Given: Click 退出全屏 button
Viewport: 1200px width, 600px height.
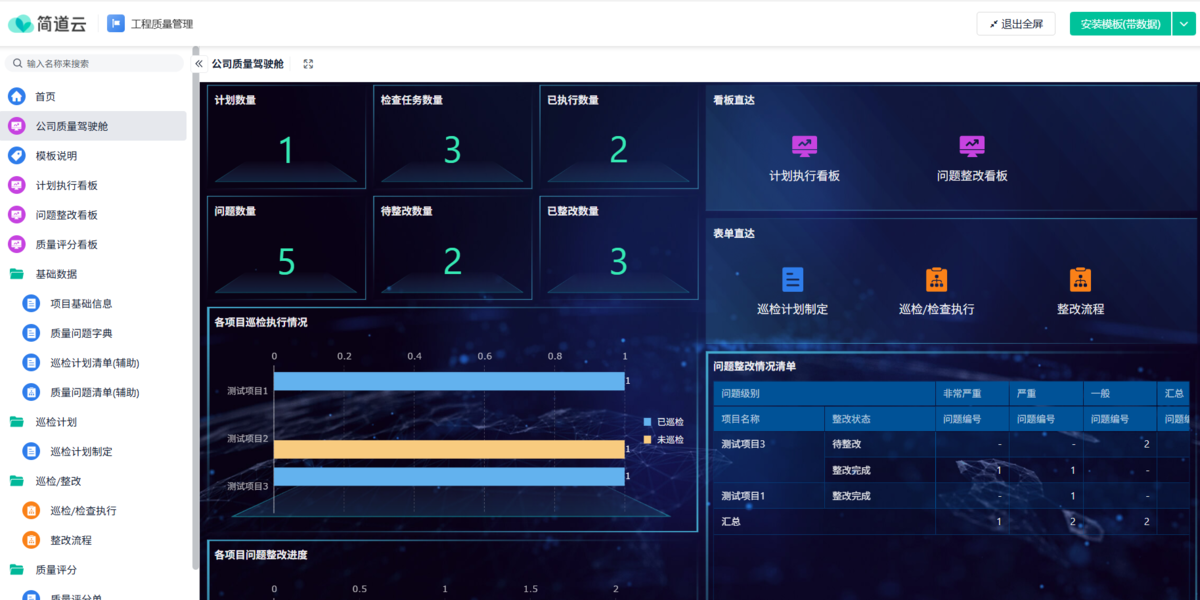Looking at the screenshot, I should (x=1016, y=24).
